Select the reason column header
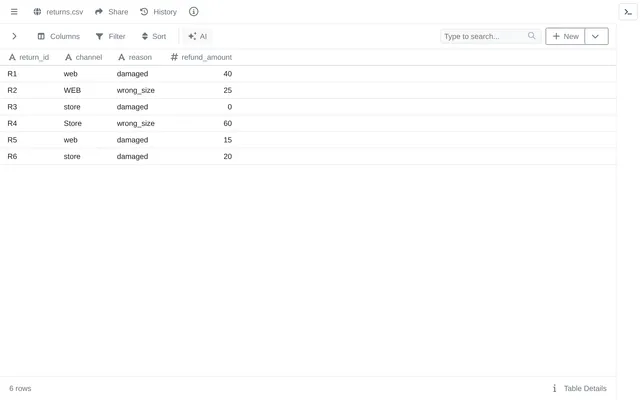The width and height of the screenshot is (640, 400). pyautogui.click(x=135, y=57)
